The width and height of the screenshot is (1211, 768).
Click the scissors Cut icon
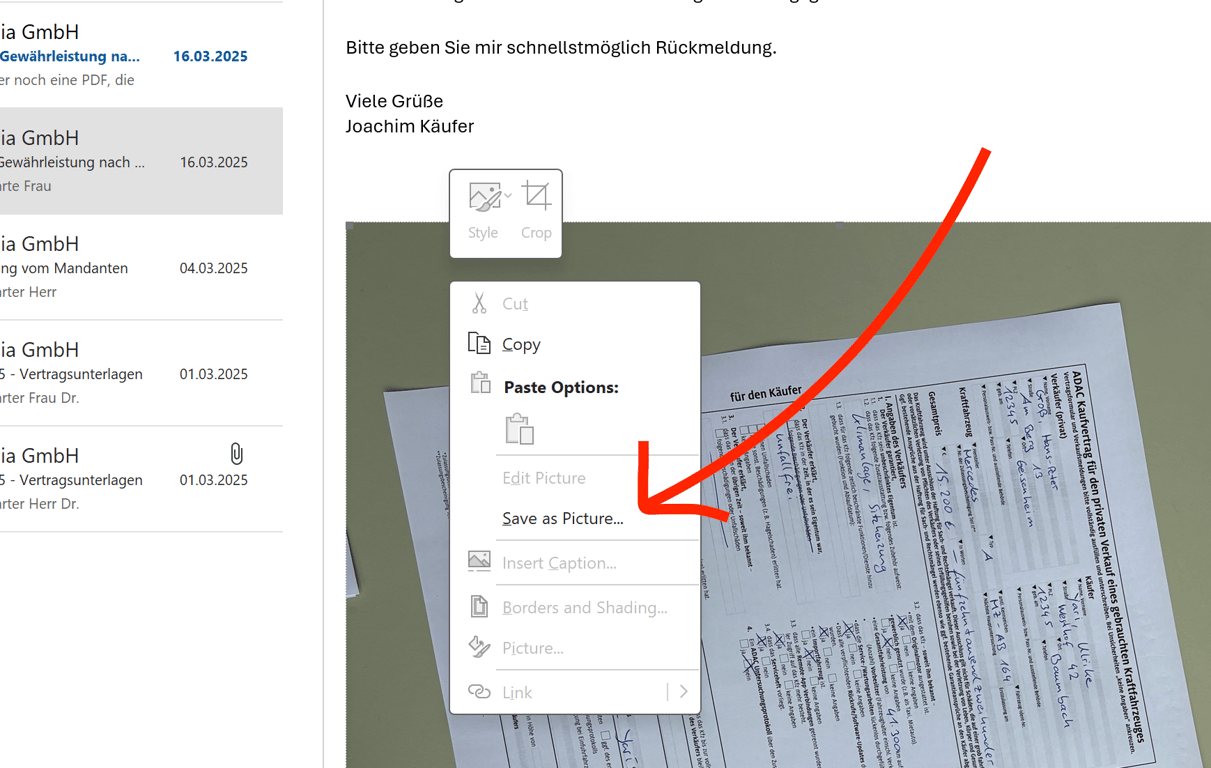tap(479, 303)
